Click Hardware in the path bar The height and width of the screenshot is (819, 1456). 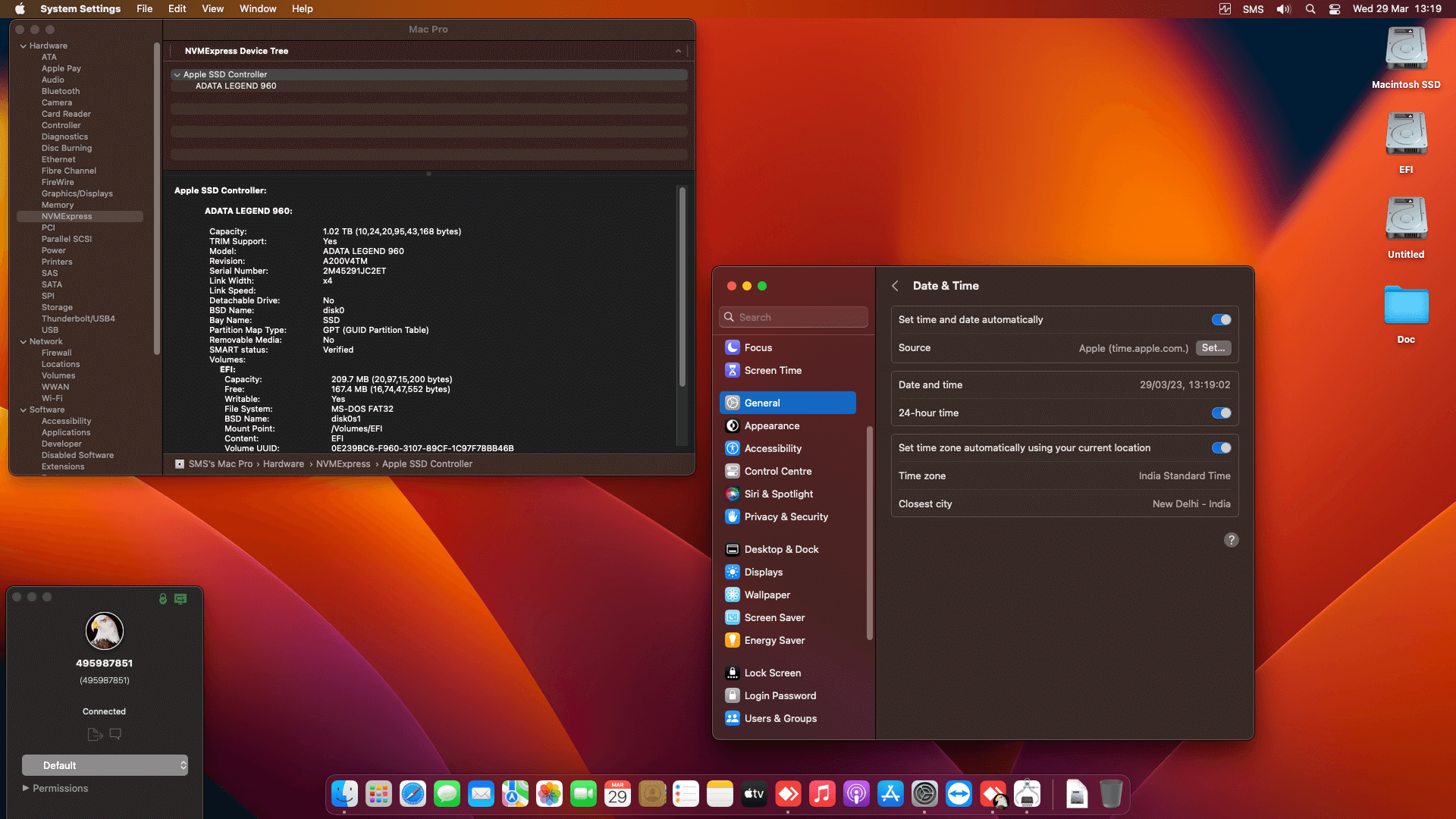click(284, 464)
